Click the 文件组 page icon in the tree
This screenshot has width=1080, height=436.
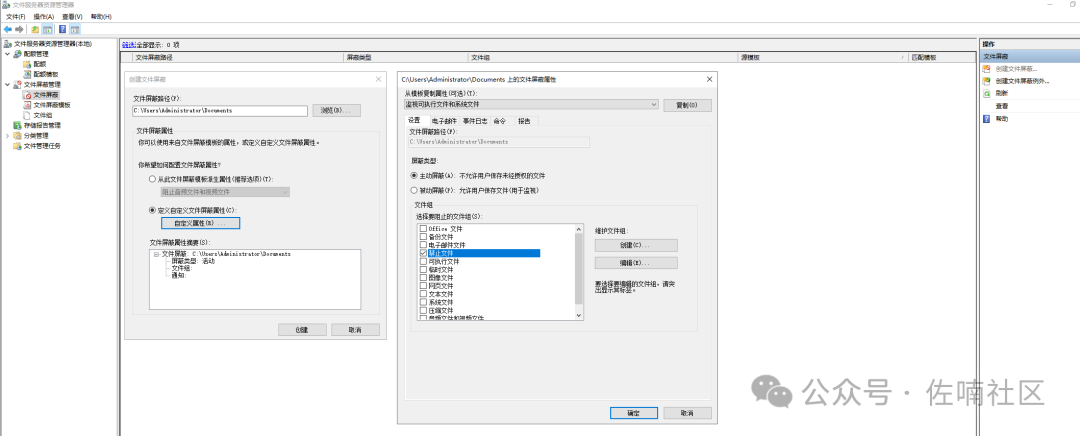click(28, 116)
